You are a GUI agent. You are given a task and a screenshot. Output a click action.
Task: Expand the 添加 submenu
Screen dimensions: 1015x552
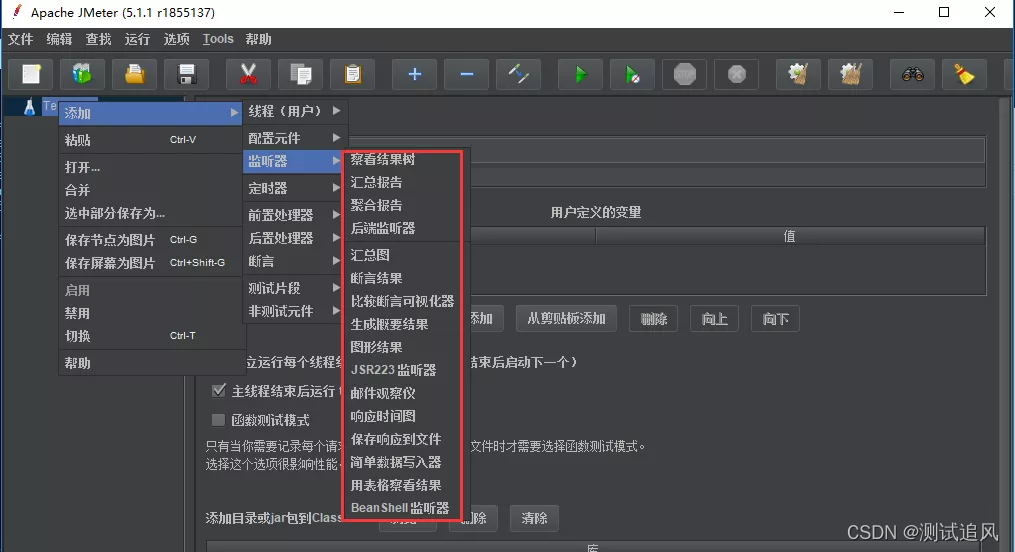150,113
